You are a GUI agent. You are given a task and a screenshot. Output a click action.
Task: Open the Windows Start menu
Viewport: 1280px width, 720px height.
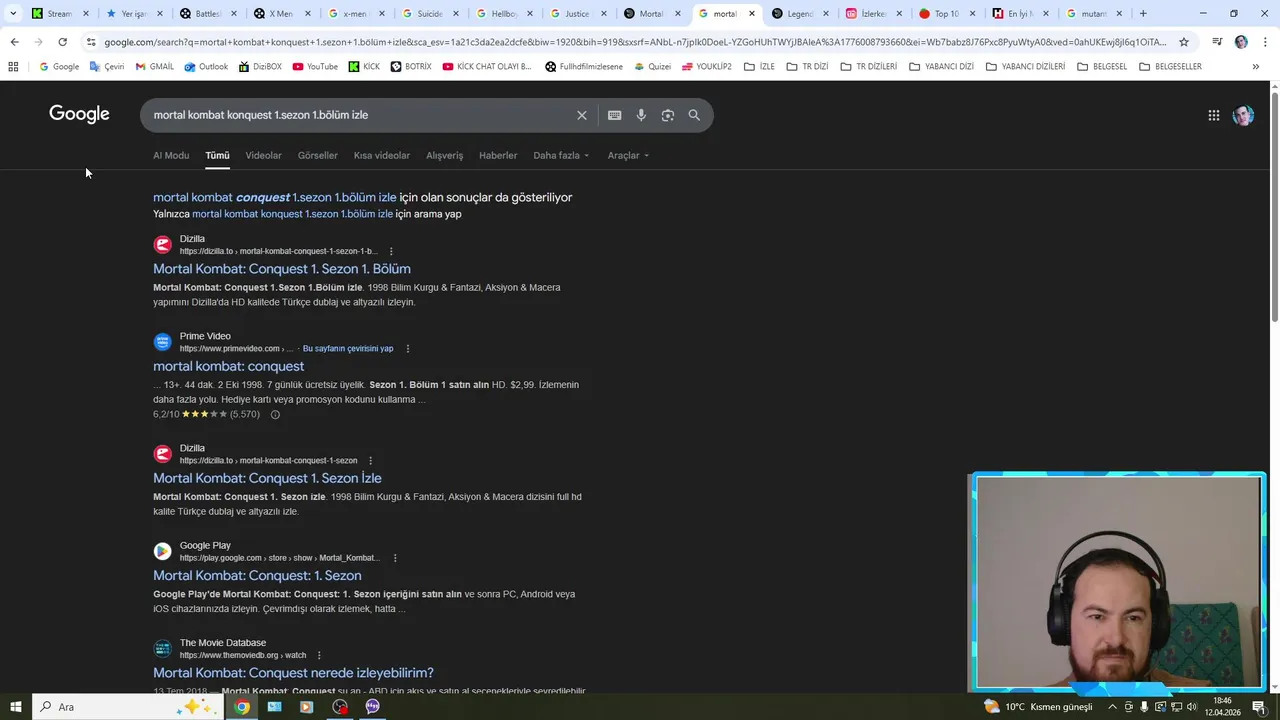point(15,706)
